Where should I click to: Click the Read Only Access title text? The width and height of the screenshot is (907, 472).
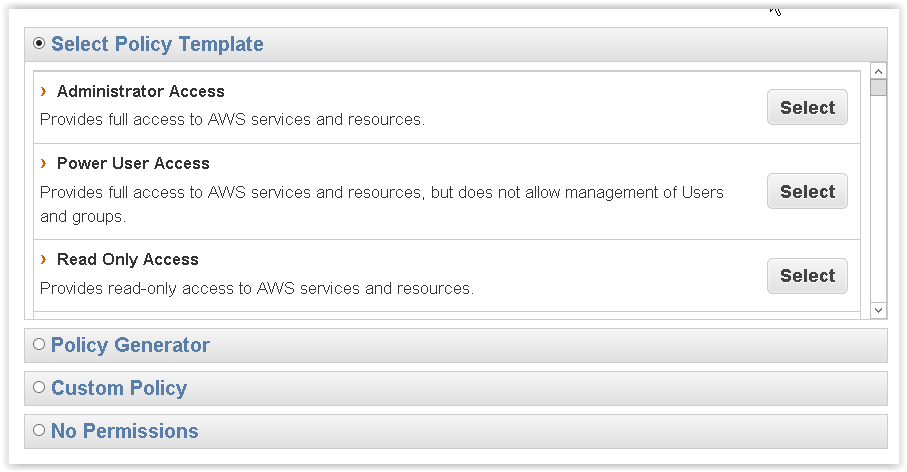pos(128,259)
